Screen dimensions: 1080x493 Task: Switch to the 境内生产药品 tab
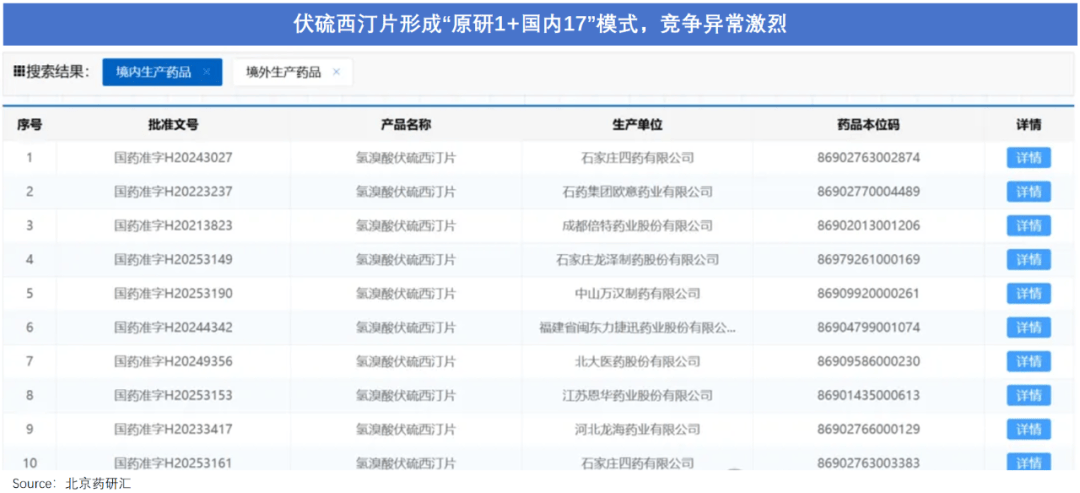pyautogui.click(x=163, y=72)
